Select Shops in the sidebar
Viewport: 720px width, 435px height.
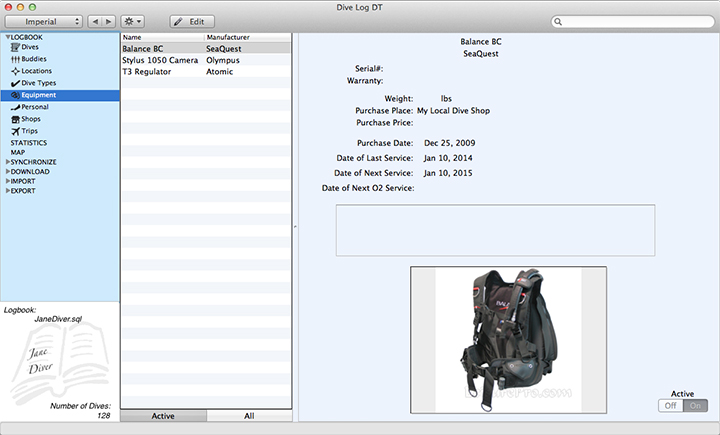coord(31,119)
